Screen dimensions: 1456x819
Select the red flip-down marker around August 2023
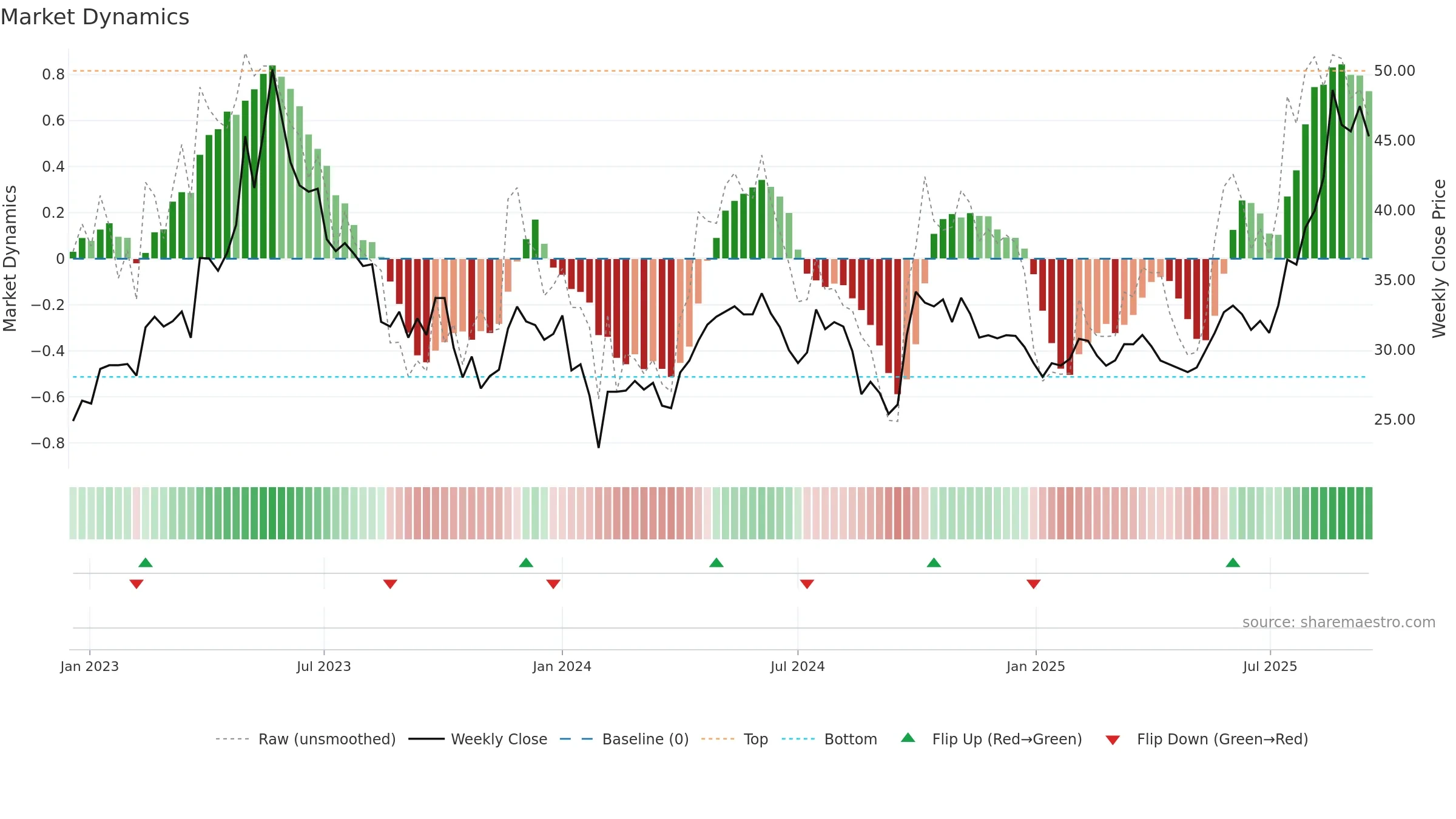click(x=390, y=584)
